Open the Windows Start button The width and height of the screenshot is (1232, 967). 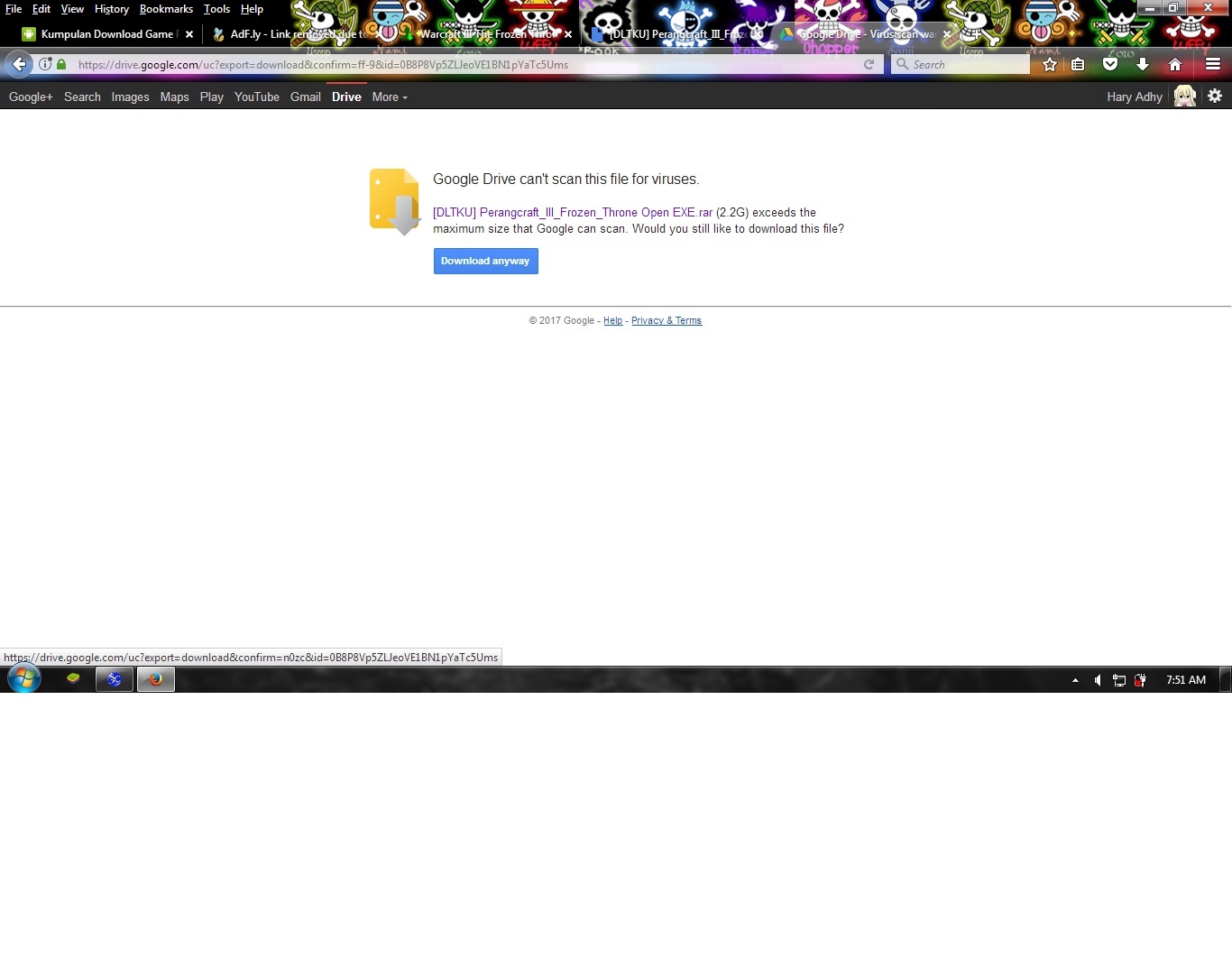point(23,679)
